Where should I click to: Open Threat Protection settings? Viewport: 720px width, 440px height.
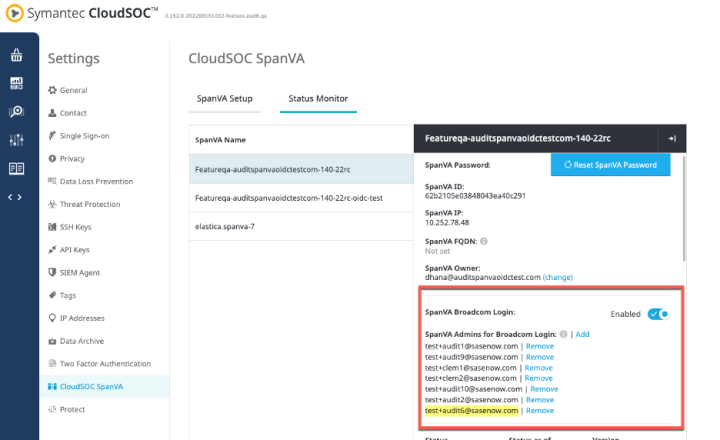90,204
